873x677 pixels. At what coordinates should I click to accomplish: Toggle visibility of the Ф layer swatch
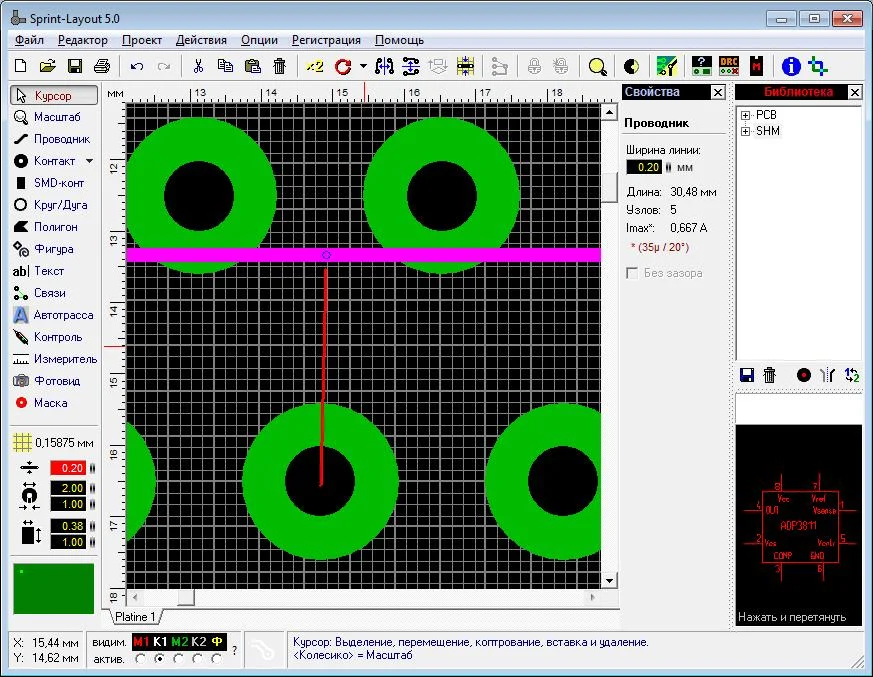217,641
